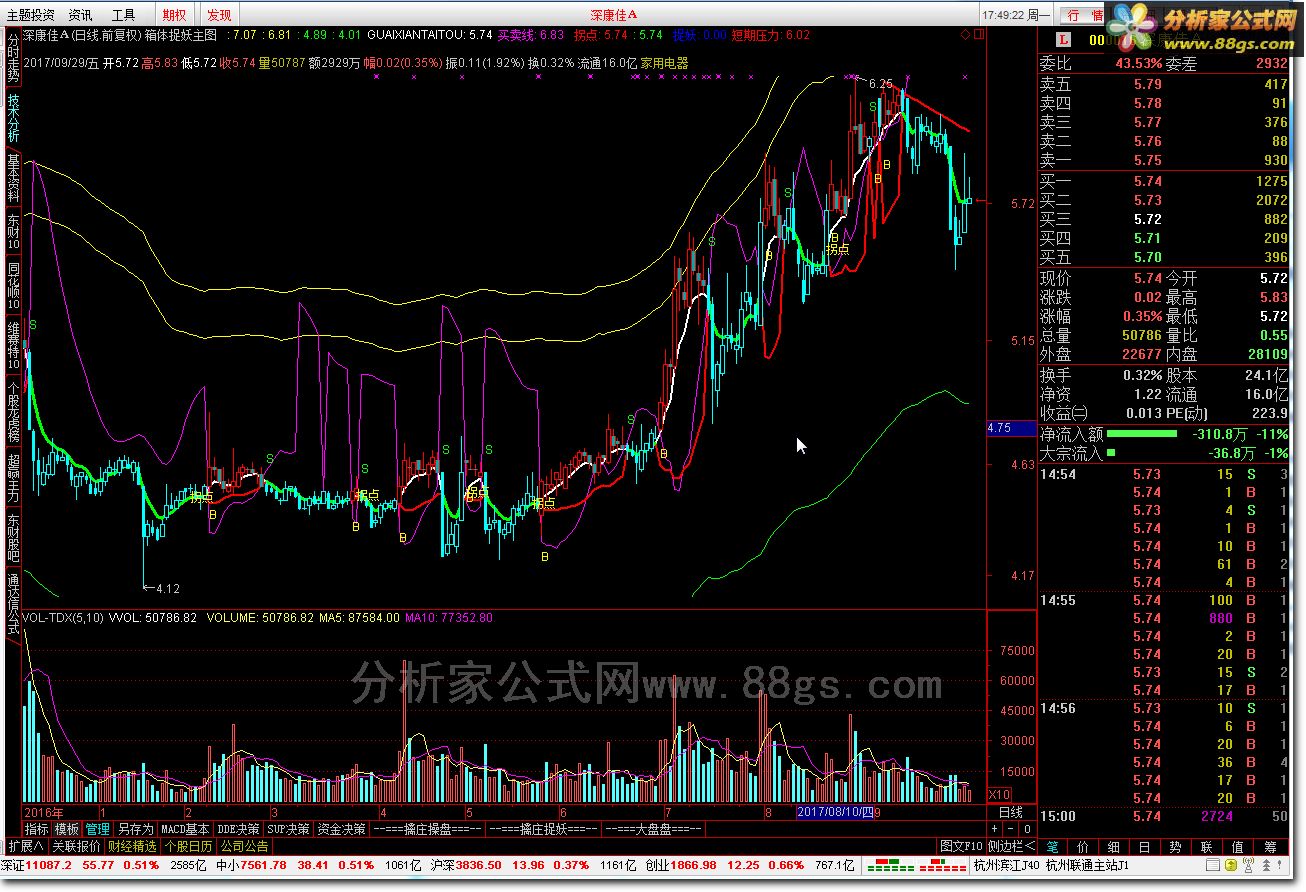Select the 维赛特10 side tab
1306x892 pixels.
click(x=13, y=345)
